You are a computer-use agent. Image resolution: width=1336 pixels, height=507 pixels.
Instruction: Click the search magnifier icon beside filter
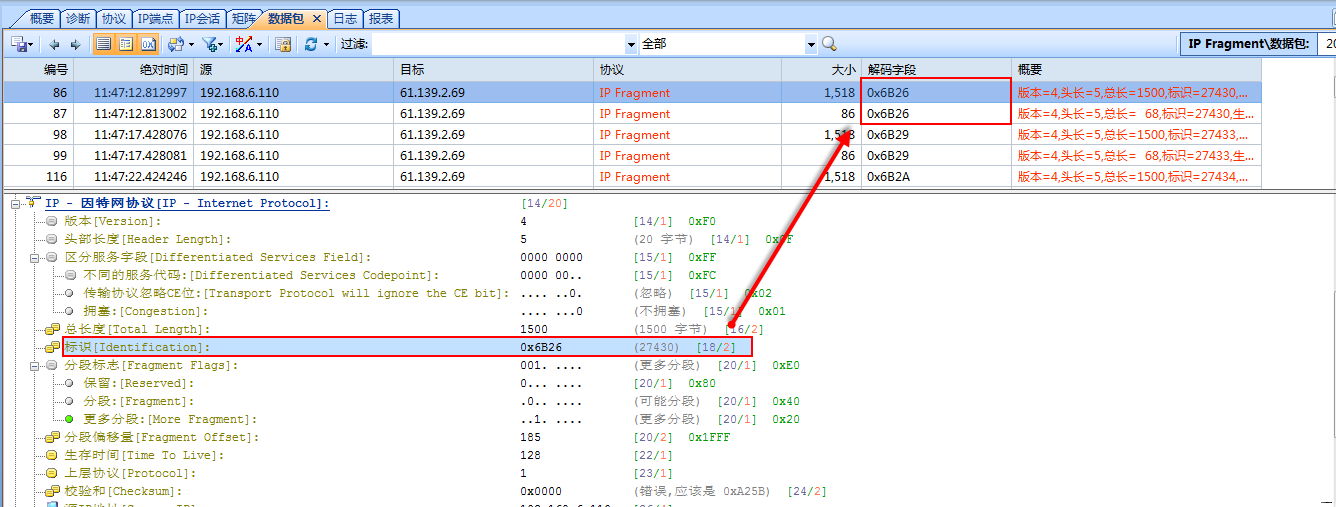829,44
